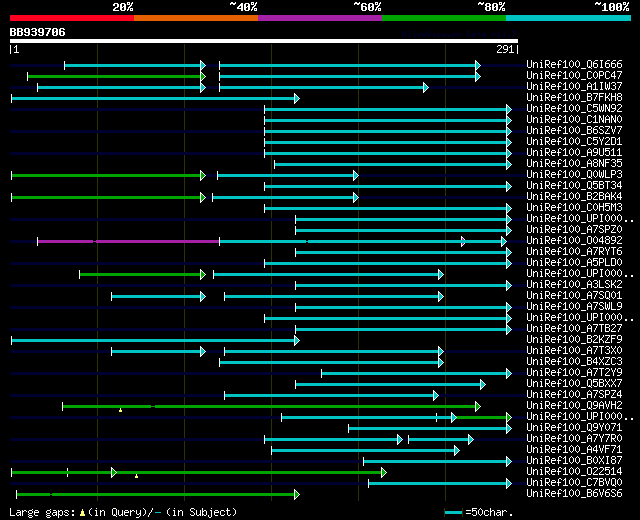This screenshot has height=520, width=640.
Task: Click the red 20% identity legend segment
Action: click(72, 18)
